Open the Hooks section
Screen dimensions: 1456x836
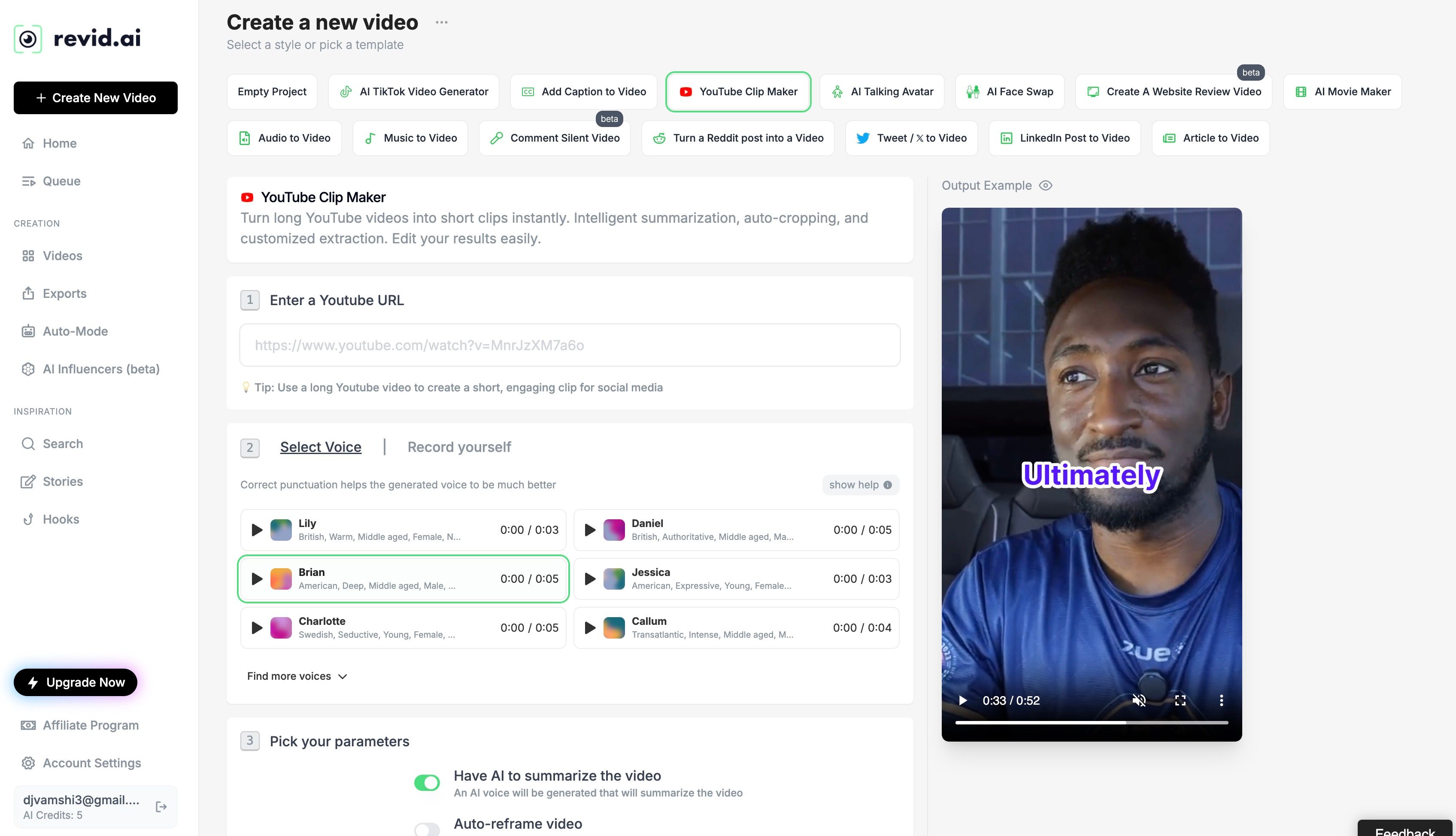(x=60, y=519)
